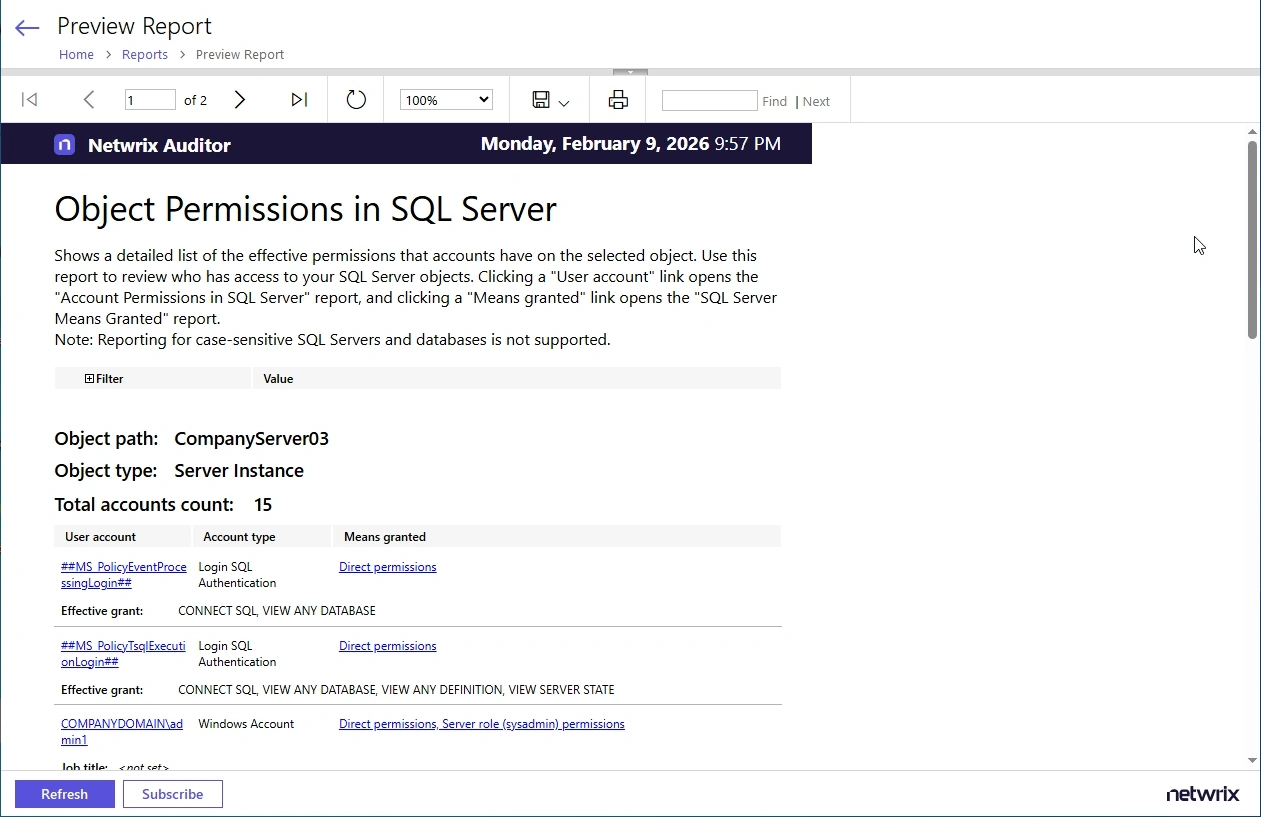Viewport: 1261px width, 817px height.
Task: Click the vertical scrollbar thumb
Action: 1252,240
